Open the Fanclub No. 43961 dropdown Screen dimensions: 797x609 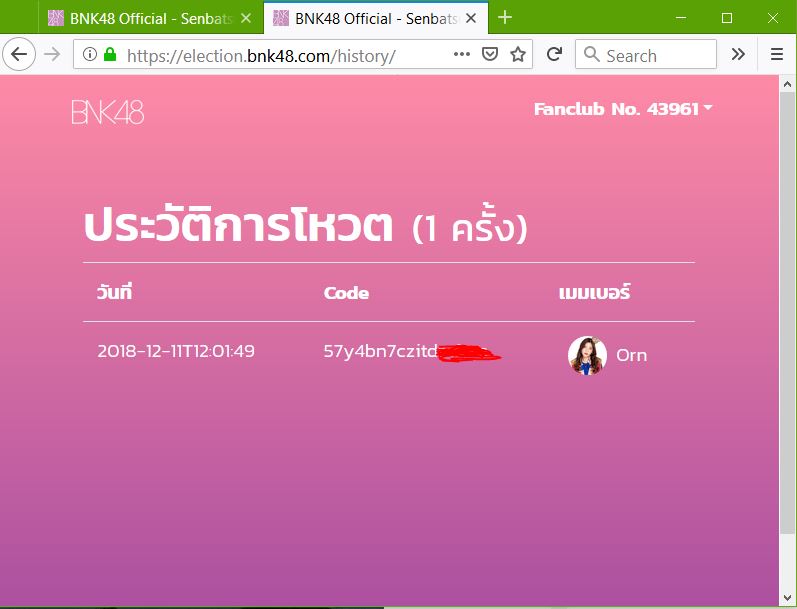point(623,109)
